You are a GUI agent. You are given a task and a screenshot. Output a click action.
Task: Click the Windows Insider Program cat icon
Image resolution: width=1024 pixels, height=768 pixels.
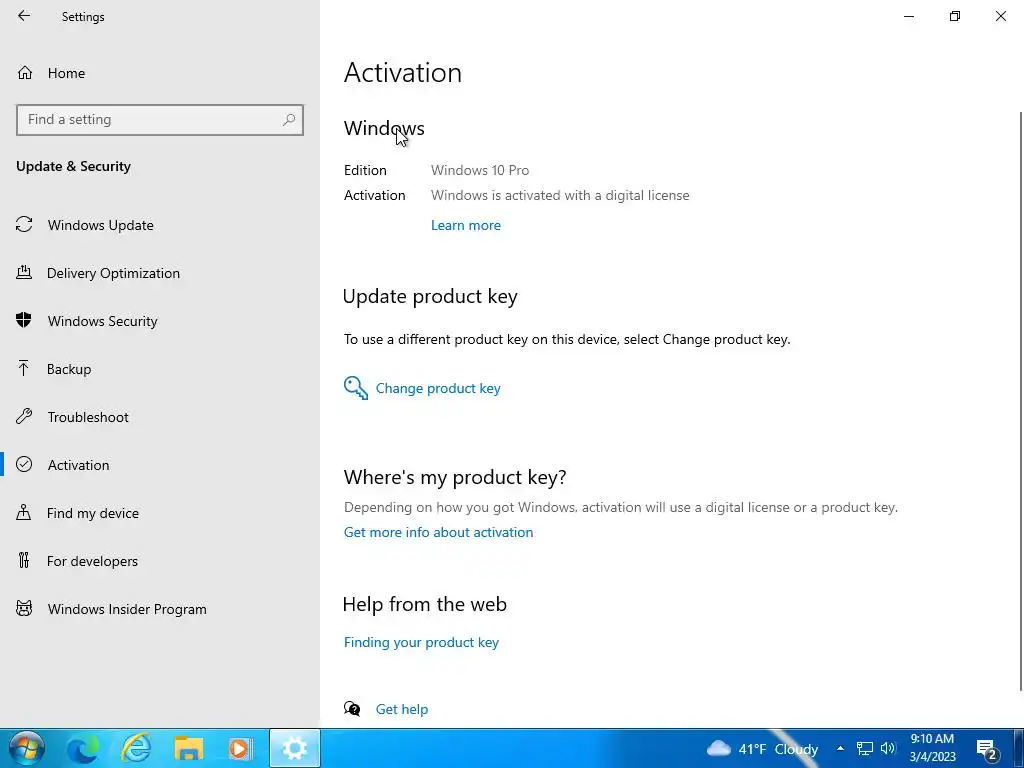(x=24, y=609)
